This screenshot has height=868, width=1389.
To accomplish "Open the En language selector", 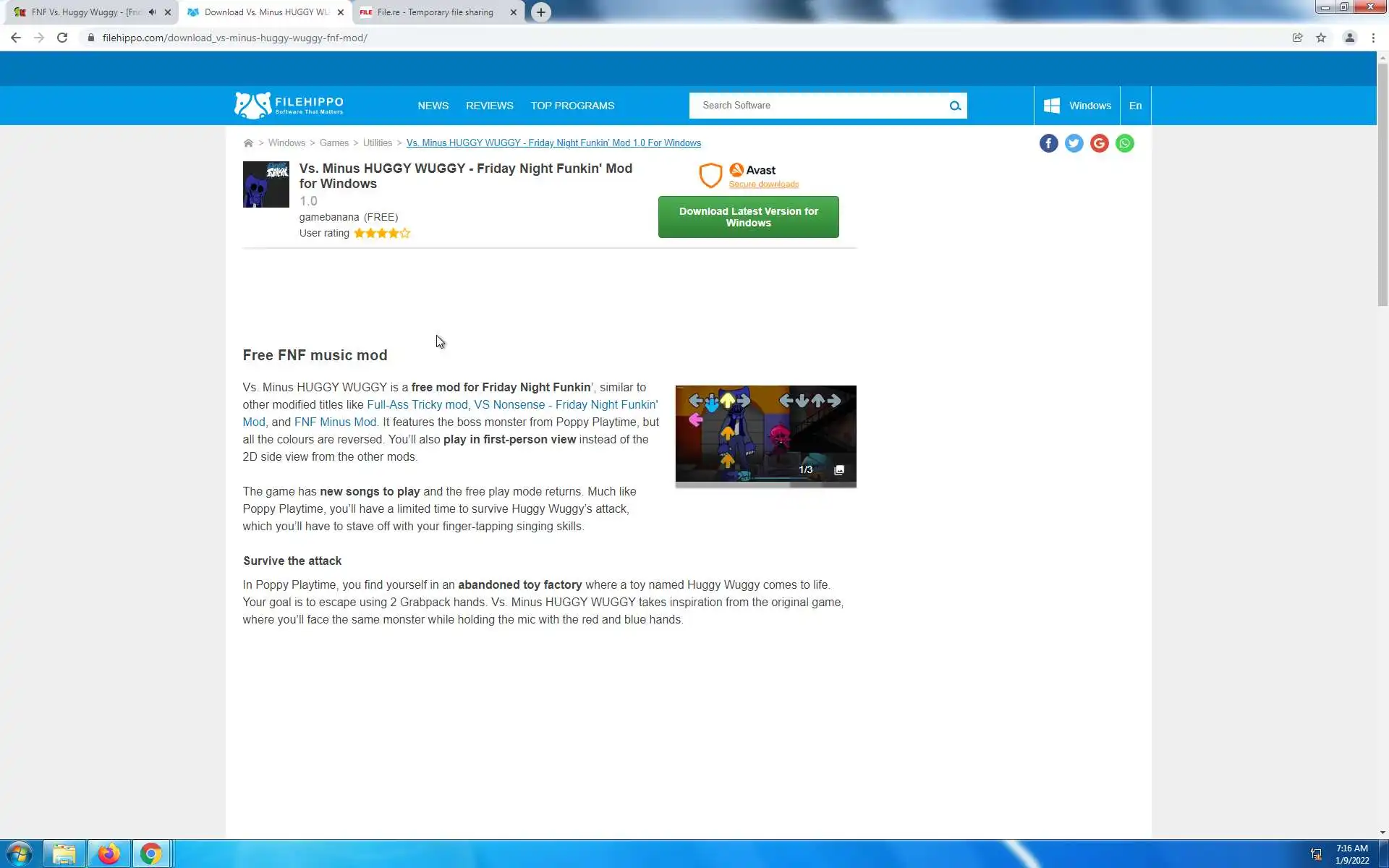I will (x=1135, y=106).
